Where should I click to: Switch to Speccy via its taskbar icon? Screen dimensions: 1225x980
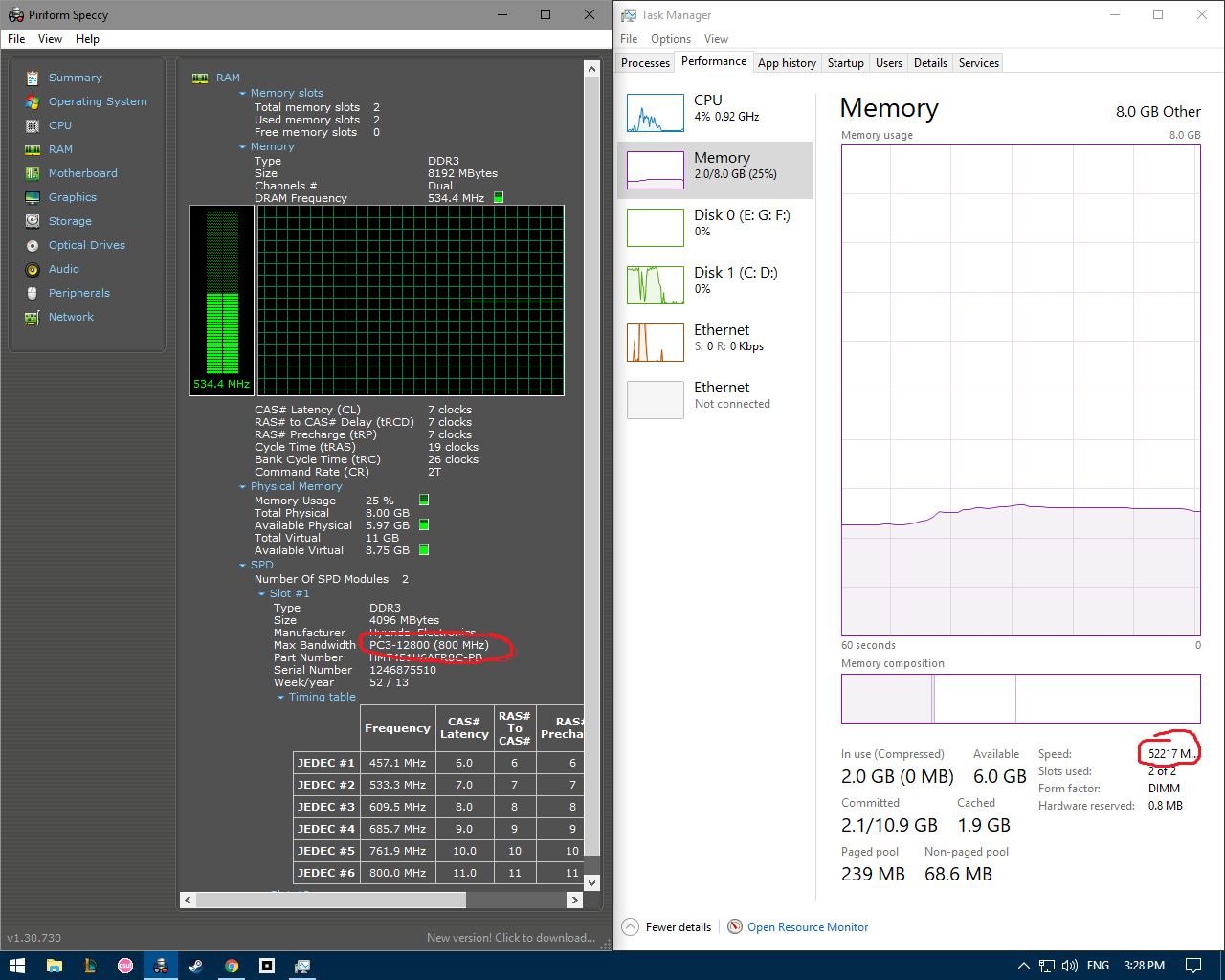pos(161,966)
